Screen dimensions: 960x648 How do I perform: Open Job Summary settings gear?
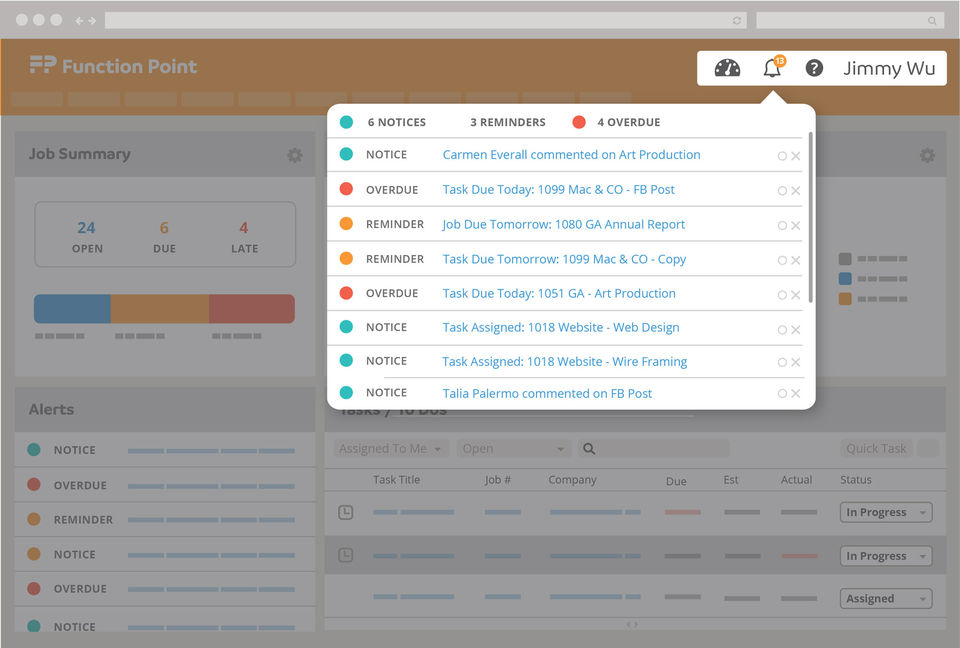click(294, 155)
